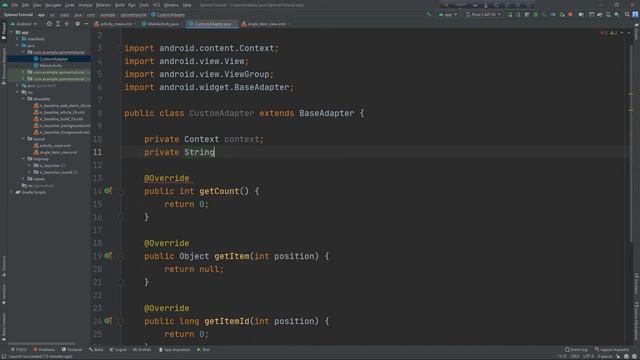The height and width of the screenshot is (360, 640).
Task: Open the VCS menu
Action: coord(156,5)
